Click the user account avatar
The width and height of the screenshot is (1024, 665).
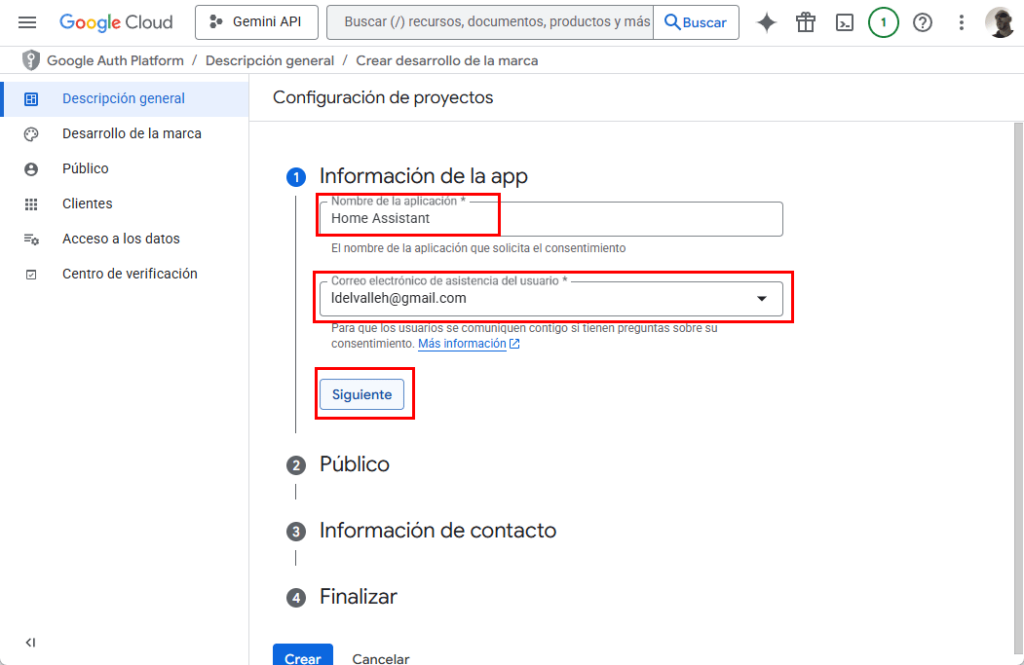(999, 22)
